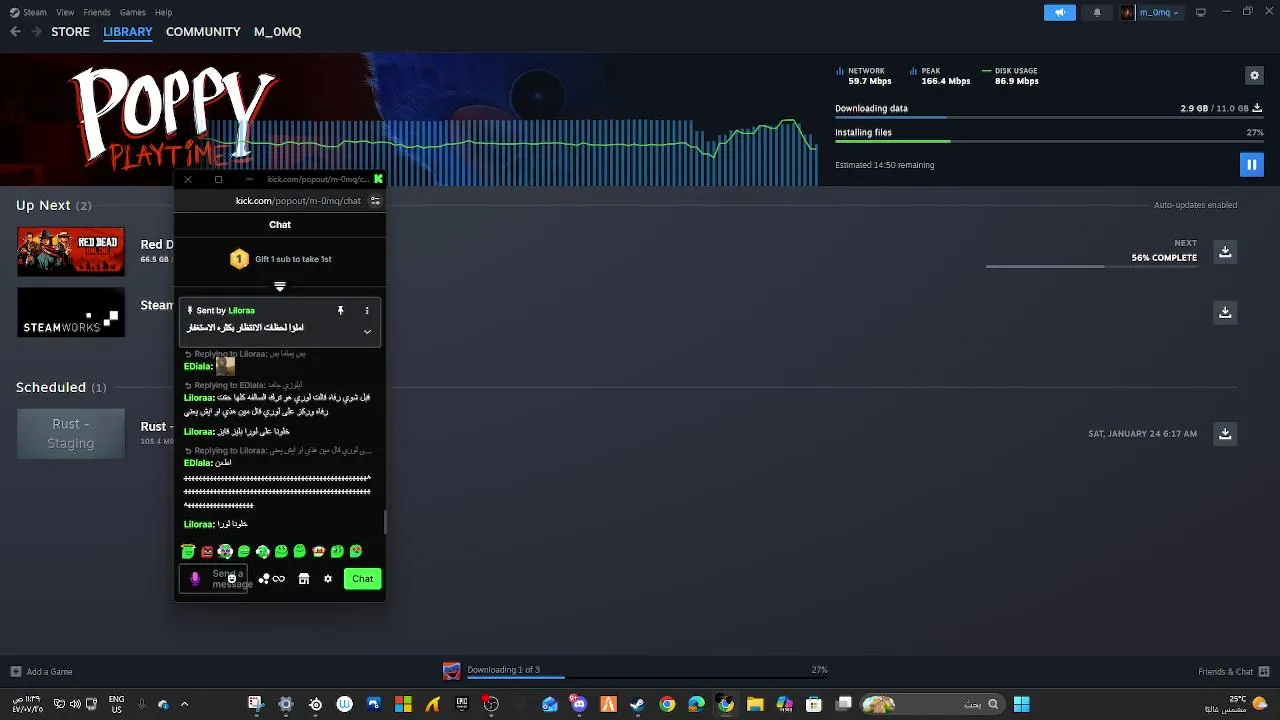Expand the gift leaderboard arrow

tap(280, 287)
